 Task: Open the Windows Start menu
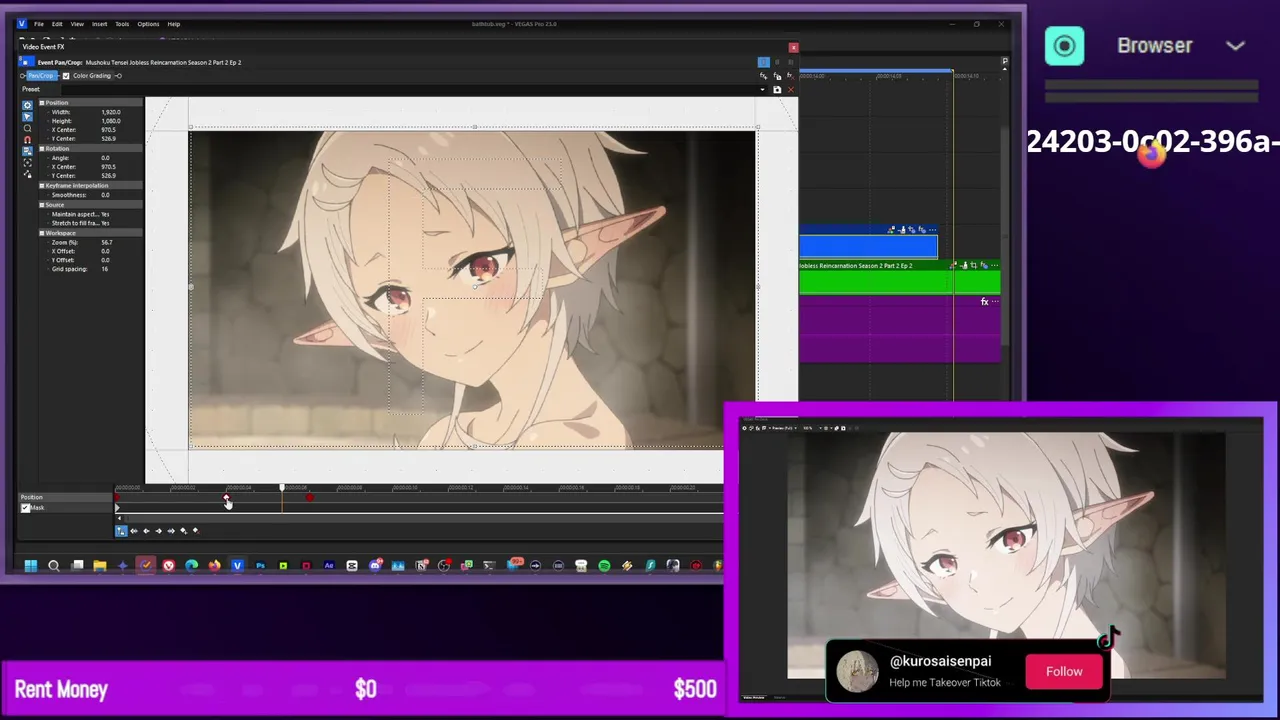coord(31,566)
